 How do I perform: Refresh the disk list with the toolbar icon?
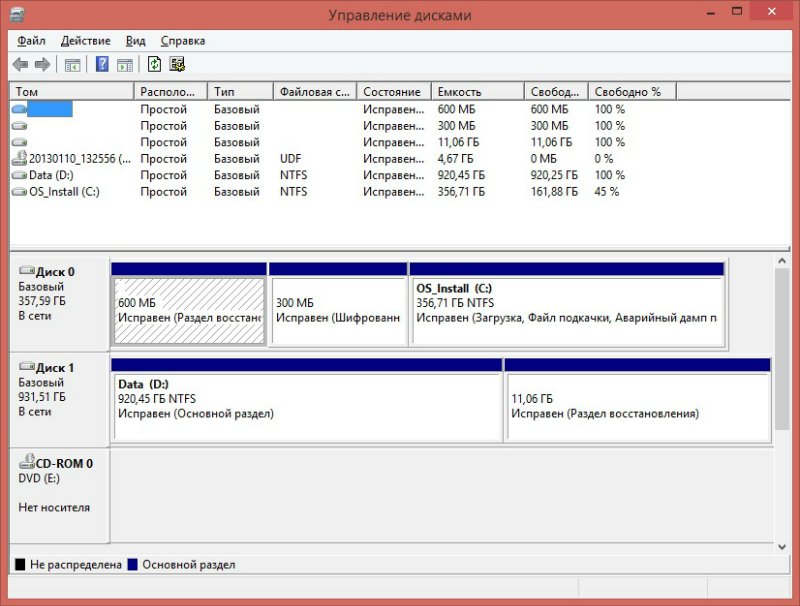tap(154, 65)
